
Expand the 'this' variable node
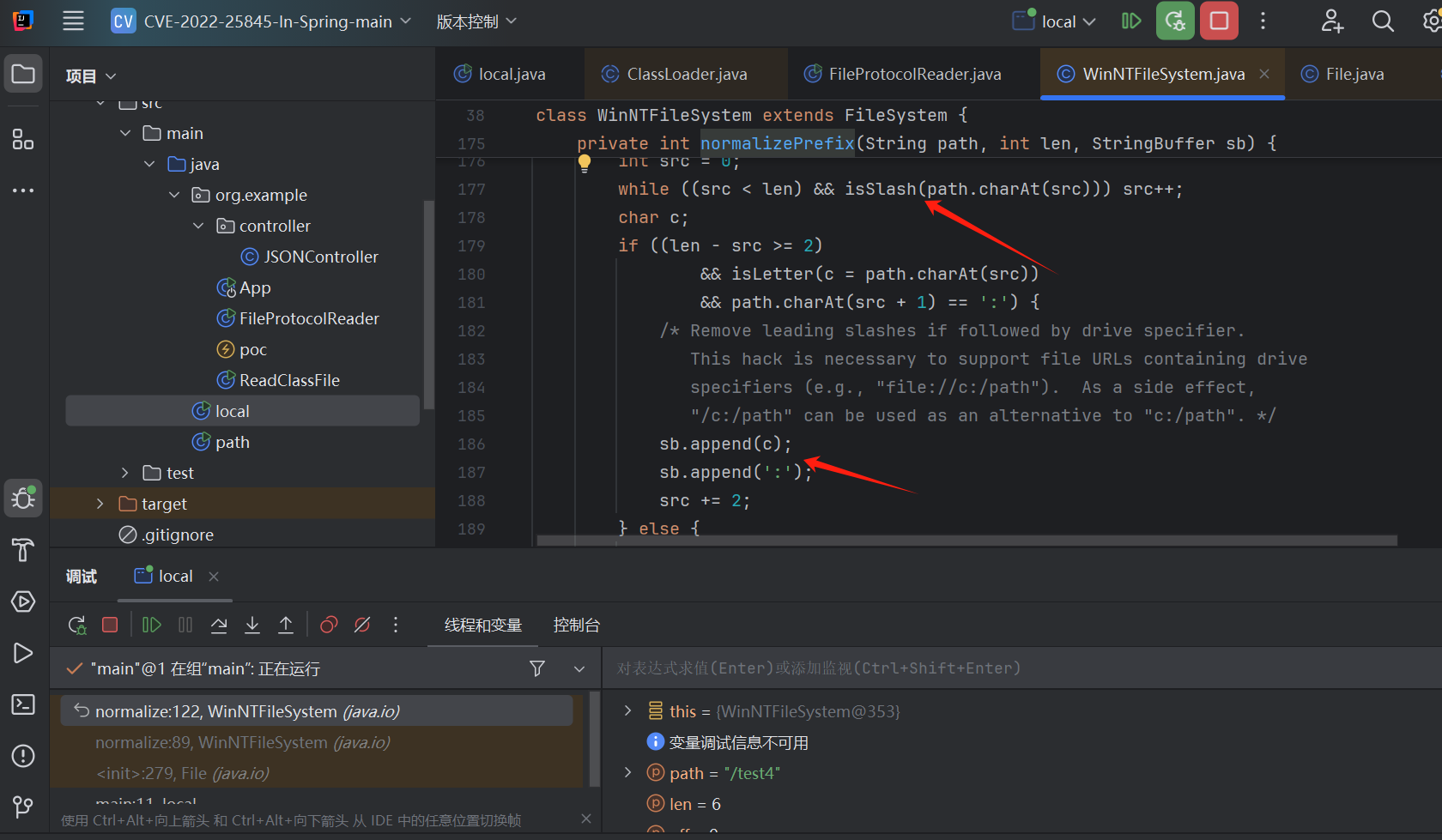point(627,710)
